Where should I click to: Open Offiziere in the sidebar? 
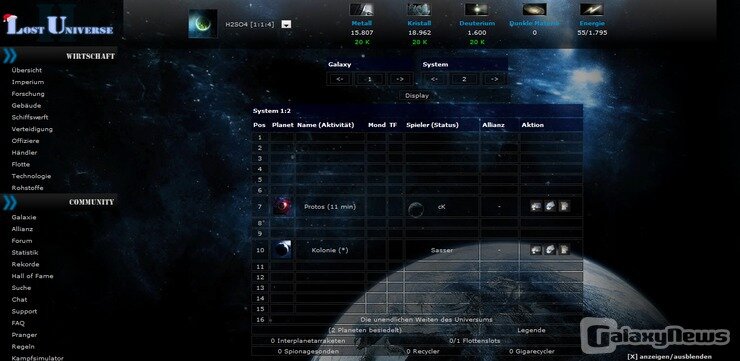coord(25,141)
